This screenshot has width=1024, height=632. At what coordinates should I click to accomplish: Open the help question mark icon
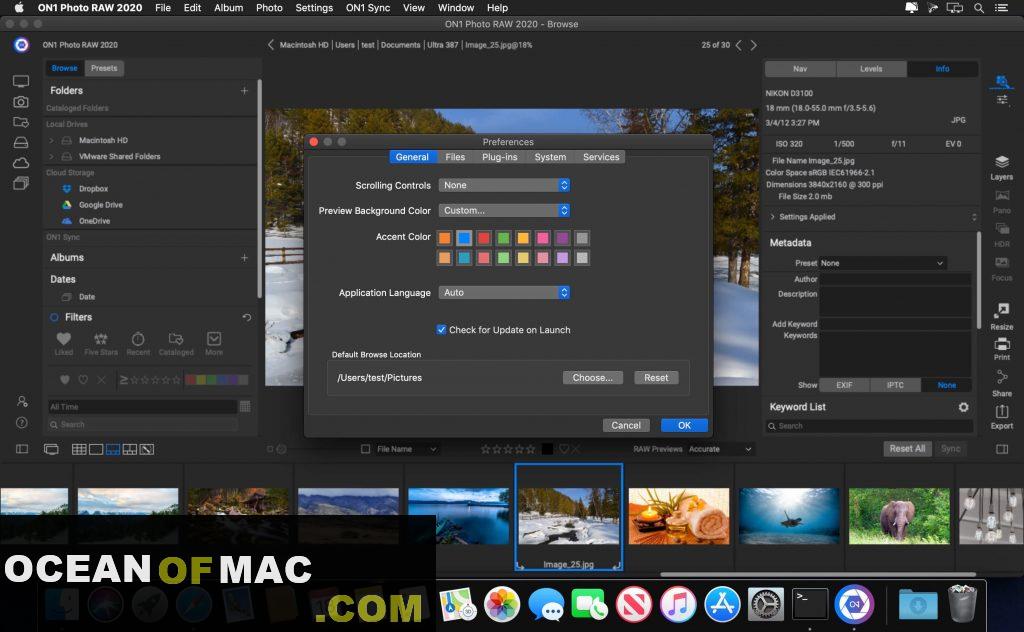pyautogui.click(x=22, y=422)
